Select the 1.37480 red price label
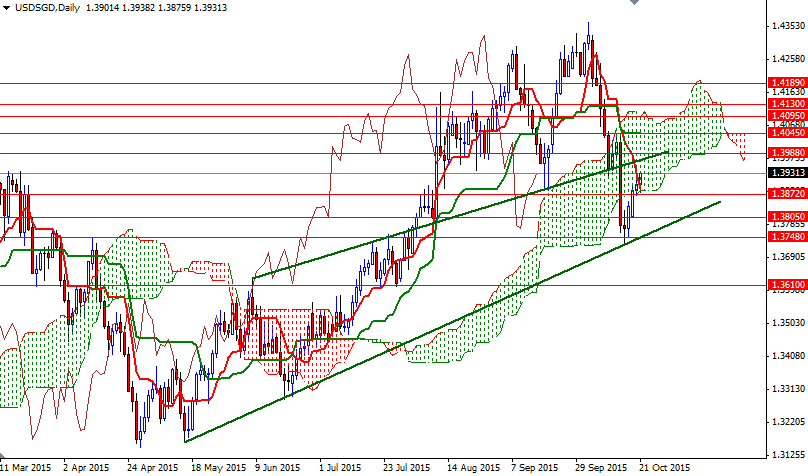 point(787,236)
